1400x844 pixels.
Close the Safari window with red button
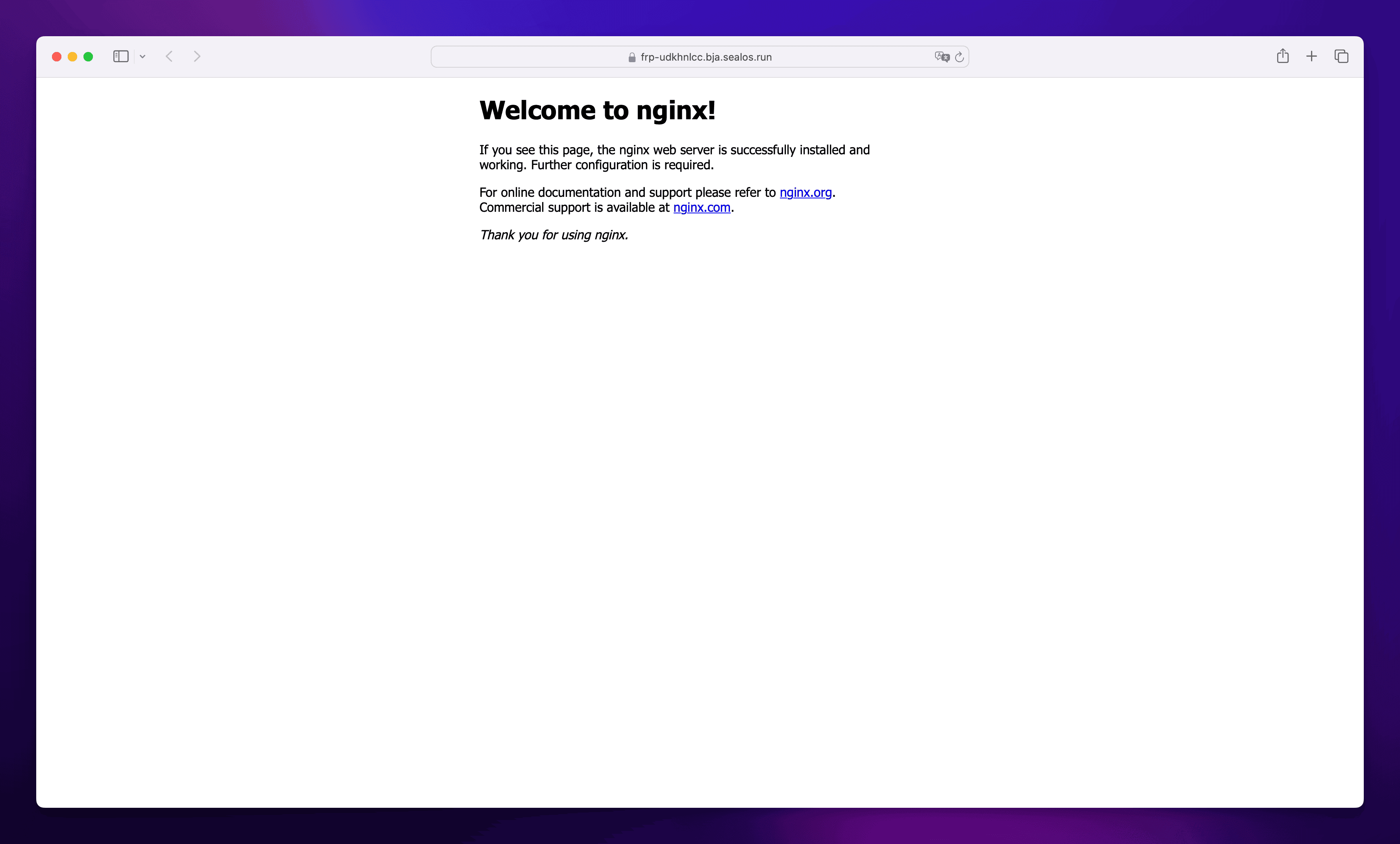[57, 56]
